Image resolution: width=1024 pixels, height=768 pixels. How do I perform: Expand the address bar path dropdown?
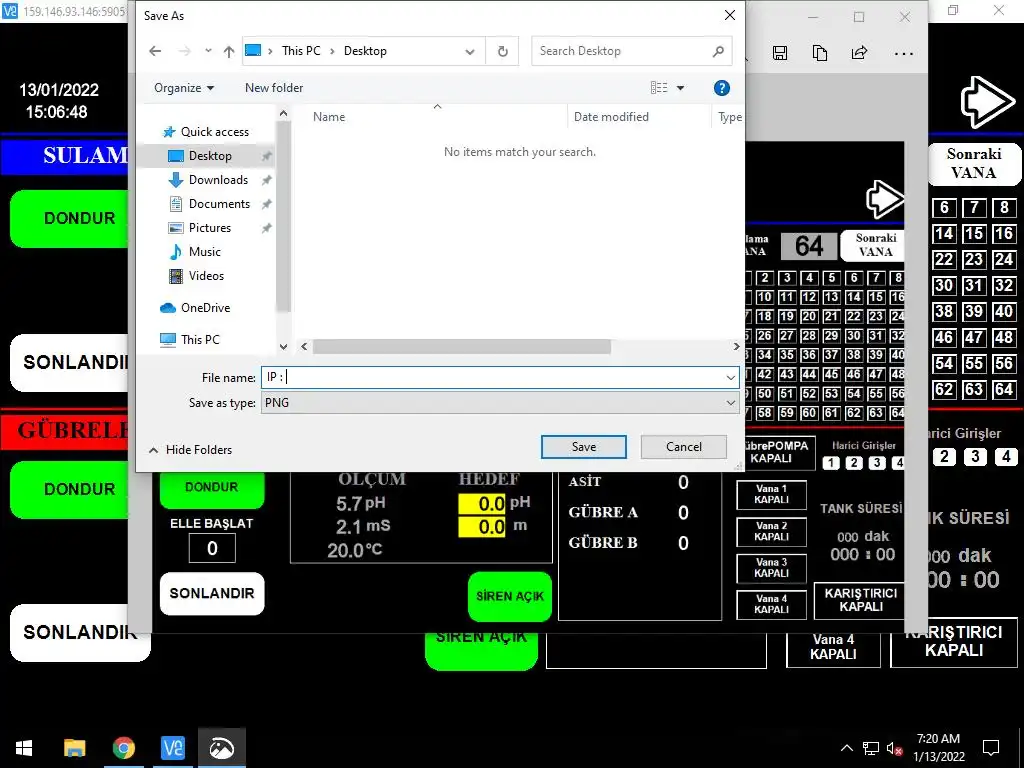[x=470, y=52]
